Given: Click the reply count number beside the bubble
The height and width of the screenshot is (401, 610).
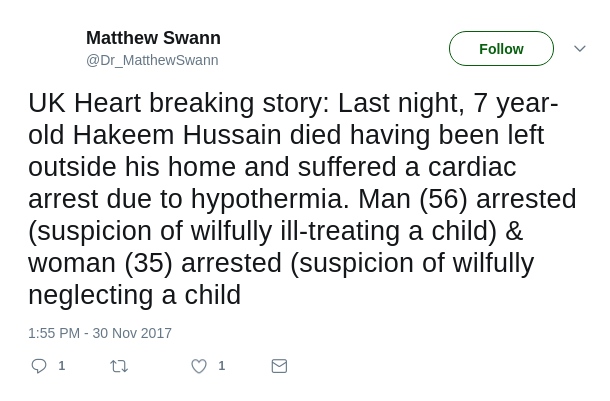Looking at the screenshot, I should tap(62, 366).
